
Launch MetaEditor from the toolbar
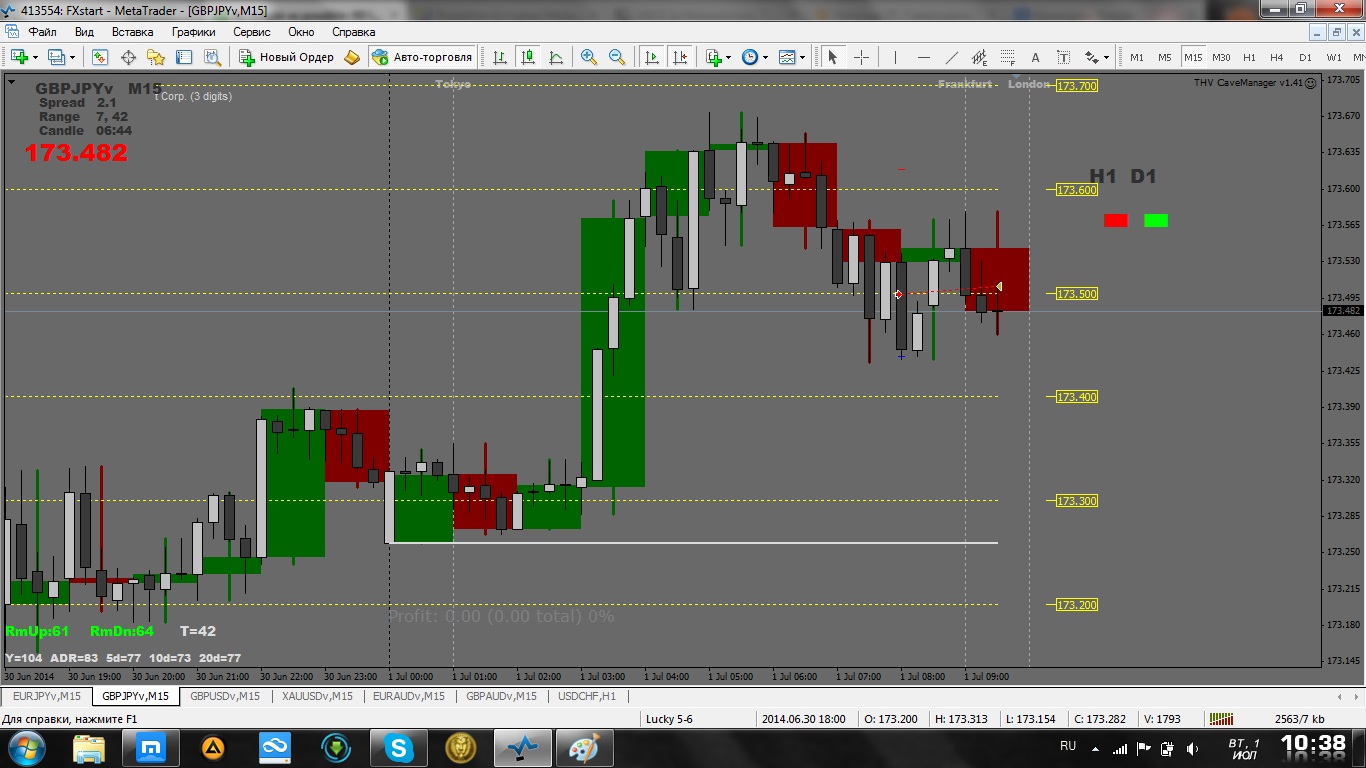(x=352, y=57)
